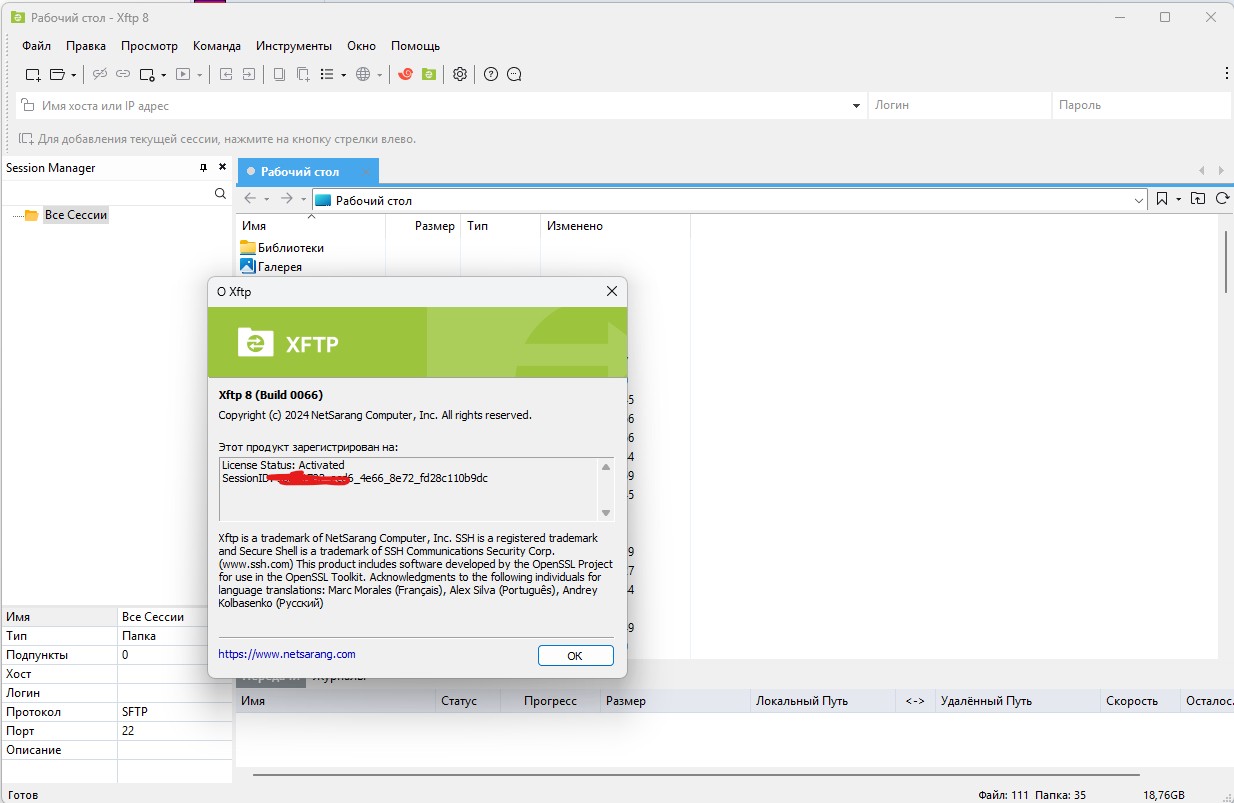Open the Файл menu
Screen dimensions: 1234x803
click(x=36, y=46)
